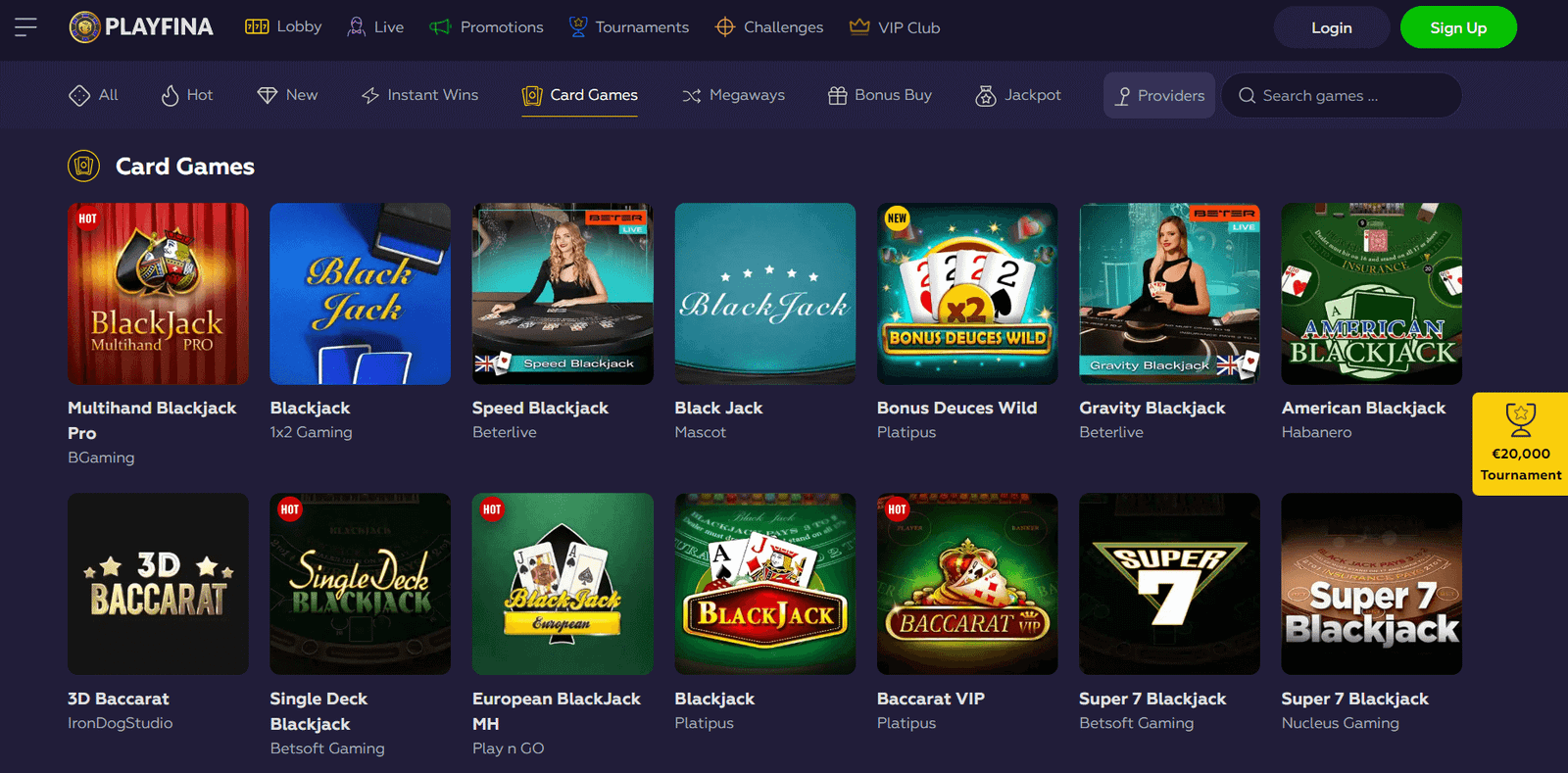1568x773 pixels.
Task: Click the Live dealer icon
Action: pos(357,27)
